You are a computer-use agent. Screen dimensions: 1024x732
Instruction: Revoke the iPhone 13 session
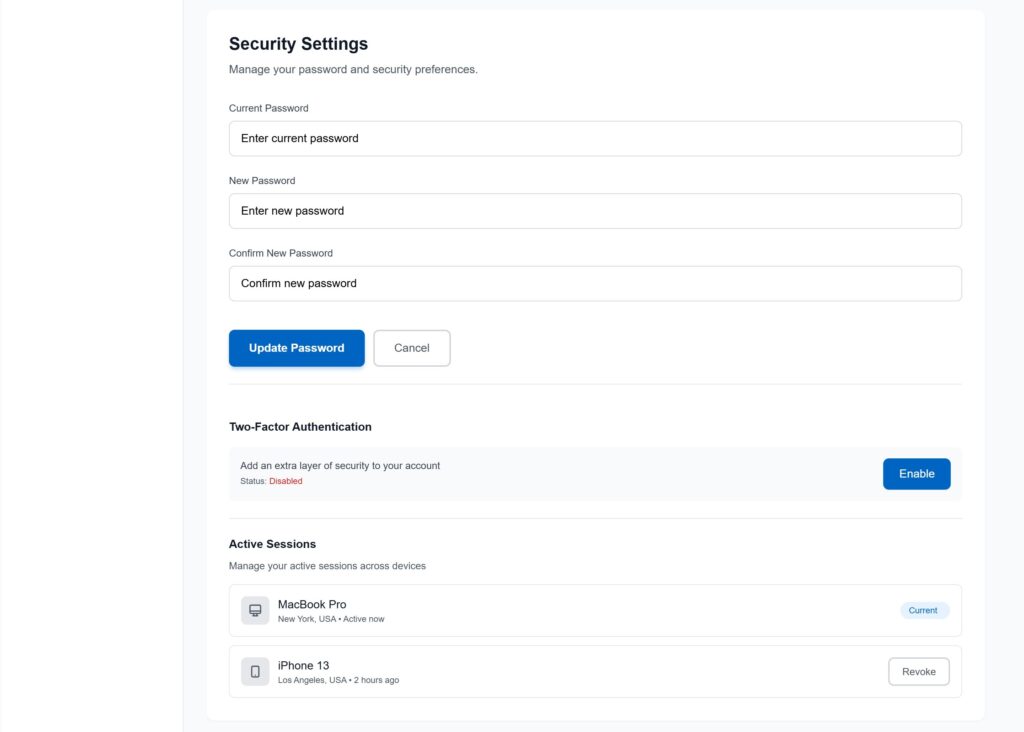(x=918, y=672)
